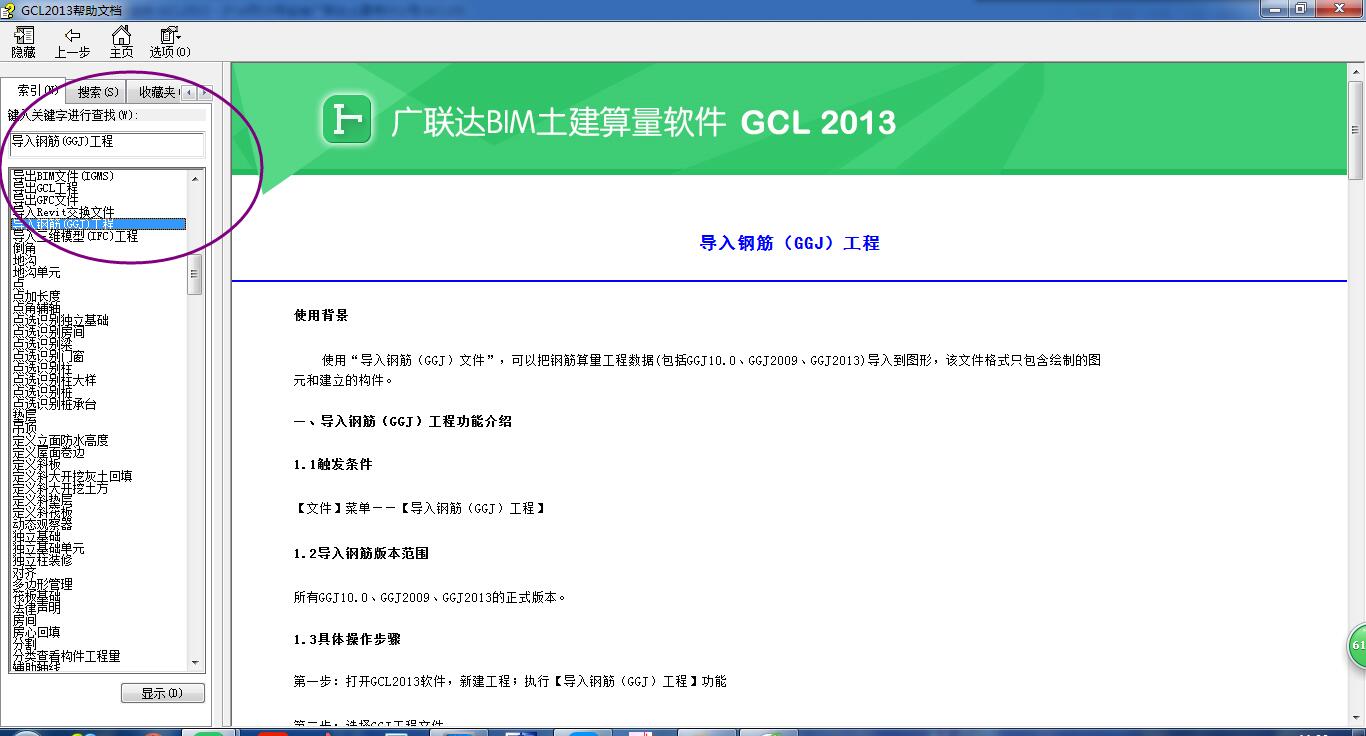
Task: Select index entry 定义立面防水高度
Action: pyautogui.click(x=60, y=440)
